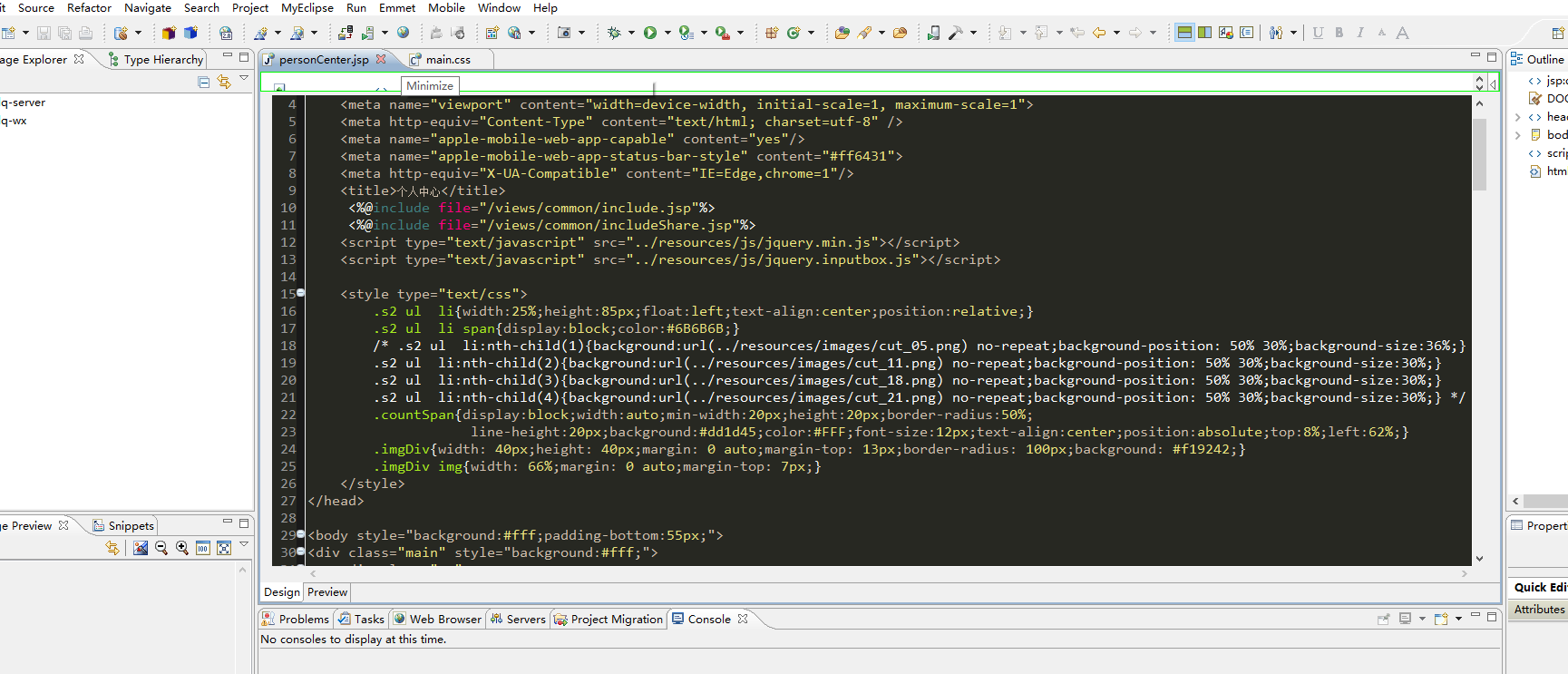Screen dimensions: 1568x674
Task: Open the hammer build dropdown arrow
Action: [x=973, y=33]
